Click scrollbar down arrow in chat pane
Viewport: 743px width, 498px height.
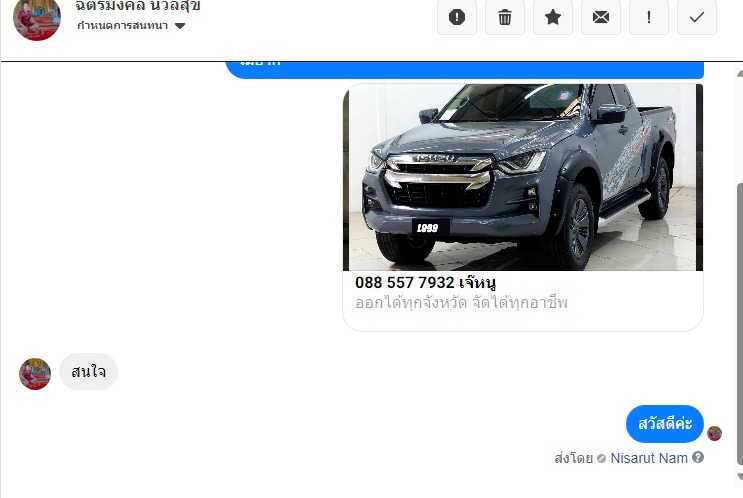(740, 476)
